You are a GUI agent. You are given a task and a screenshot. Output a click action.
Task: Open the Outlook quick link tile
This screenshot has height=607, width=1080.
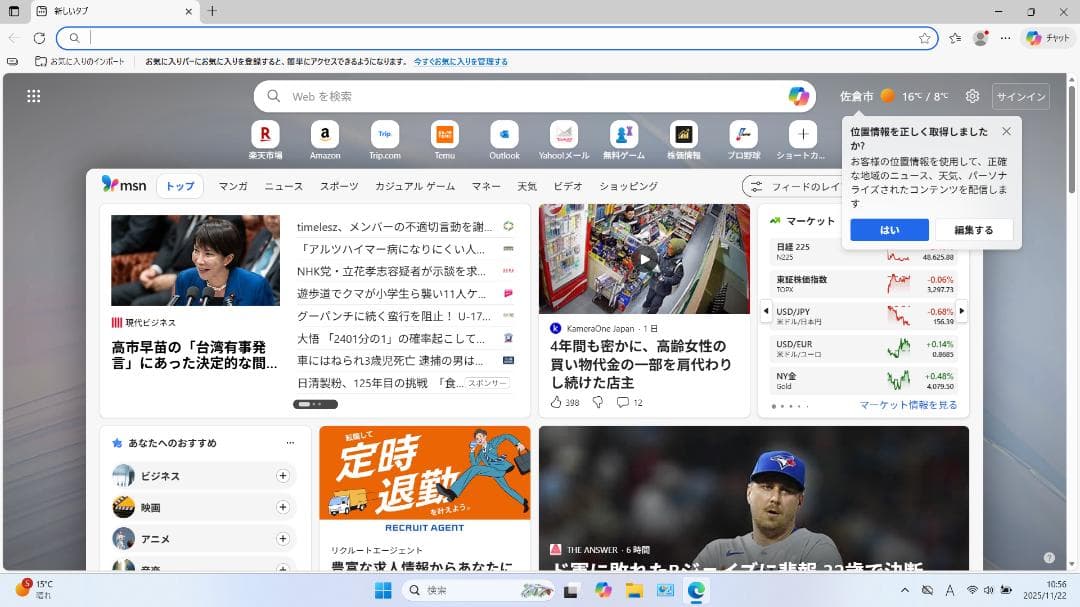[x=504, y=135]
